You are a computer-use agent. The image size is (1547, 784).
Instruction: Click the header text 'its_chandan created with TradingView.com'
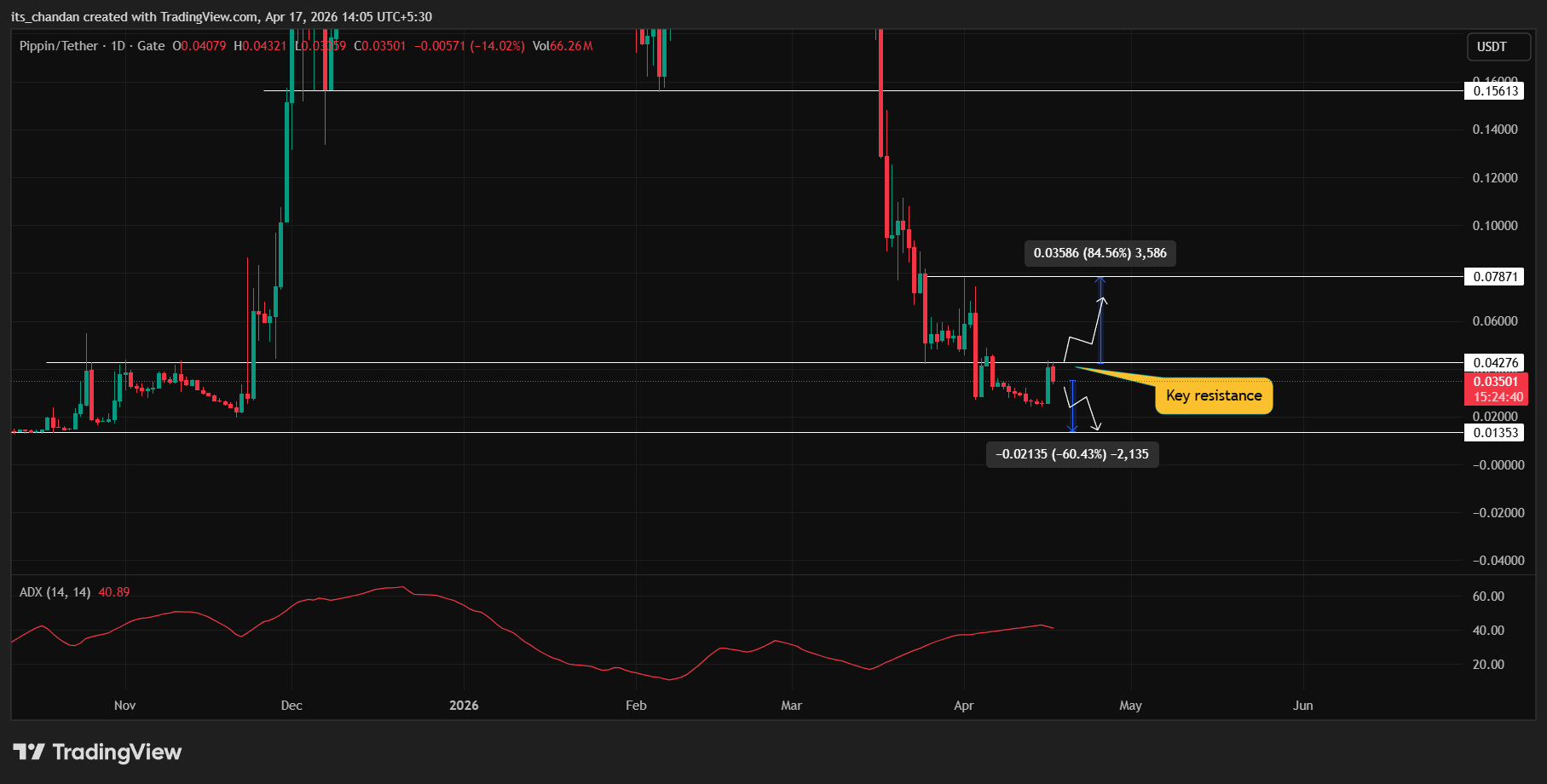point(134,17)
